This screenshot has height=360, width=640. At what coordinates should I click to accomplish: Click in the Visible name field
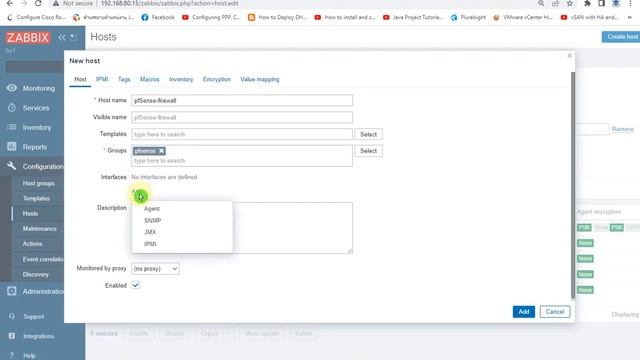[242, 117]
